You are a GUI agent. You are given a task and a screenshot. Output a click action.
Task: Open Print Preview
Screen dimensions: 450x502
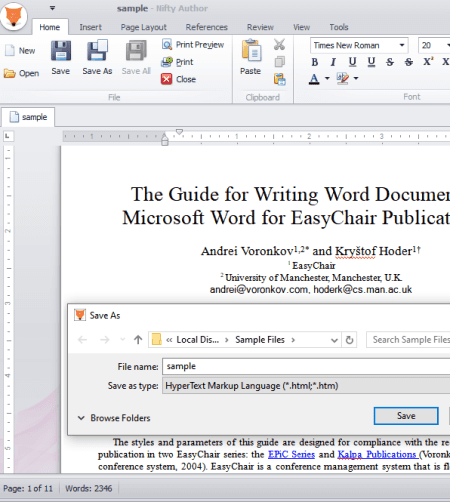pos(193,45)
